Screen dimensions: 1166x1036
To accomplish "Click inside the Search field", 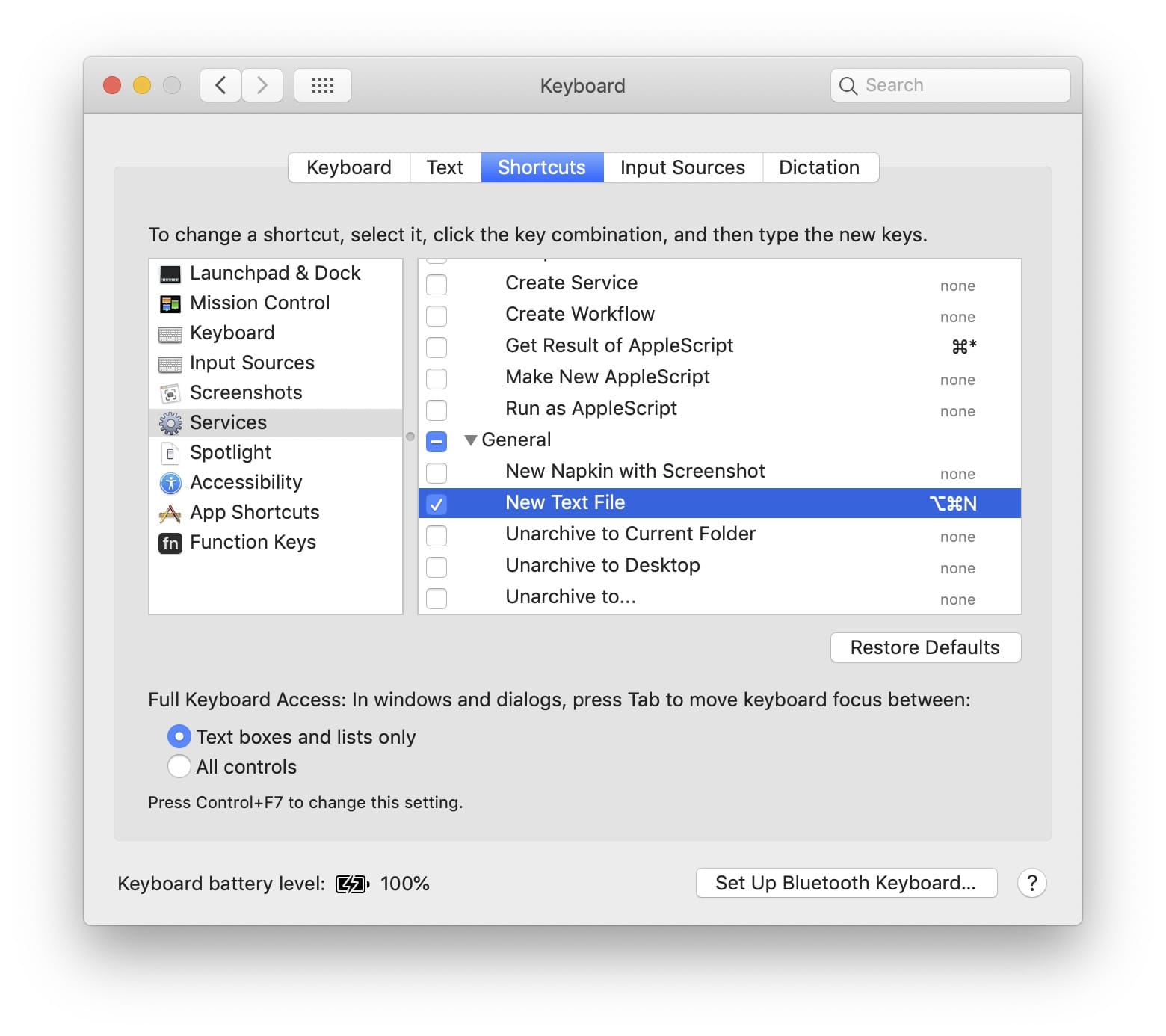I will tap(949, 85).
